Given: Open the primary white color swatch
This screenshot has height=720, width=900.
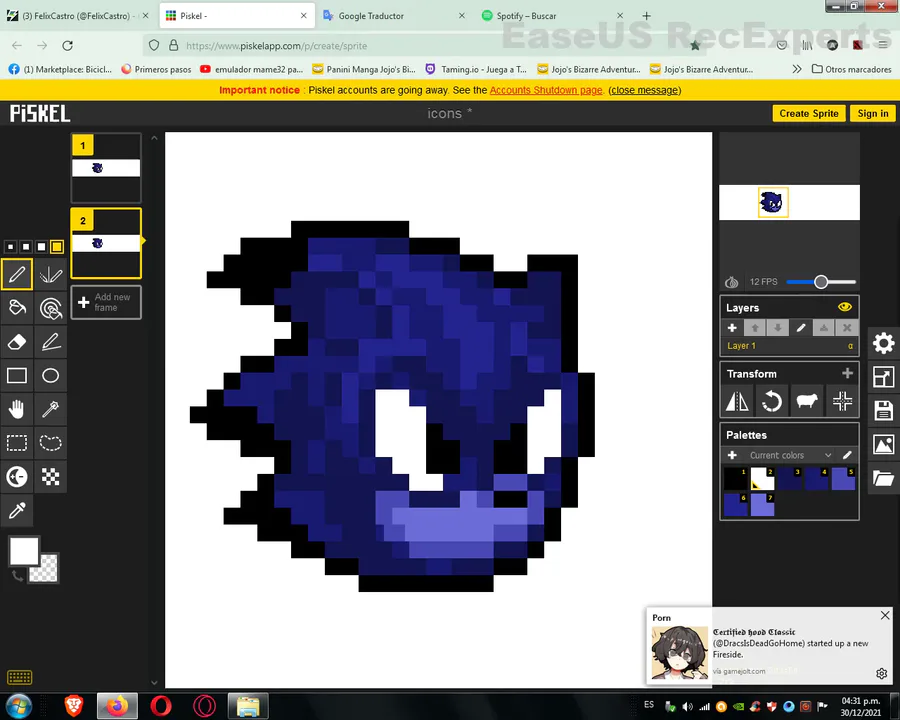Looking at the screenshot, I should pos(24,551).
